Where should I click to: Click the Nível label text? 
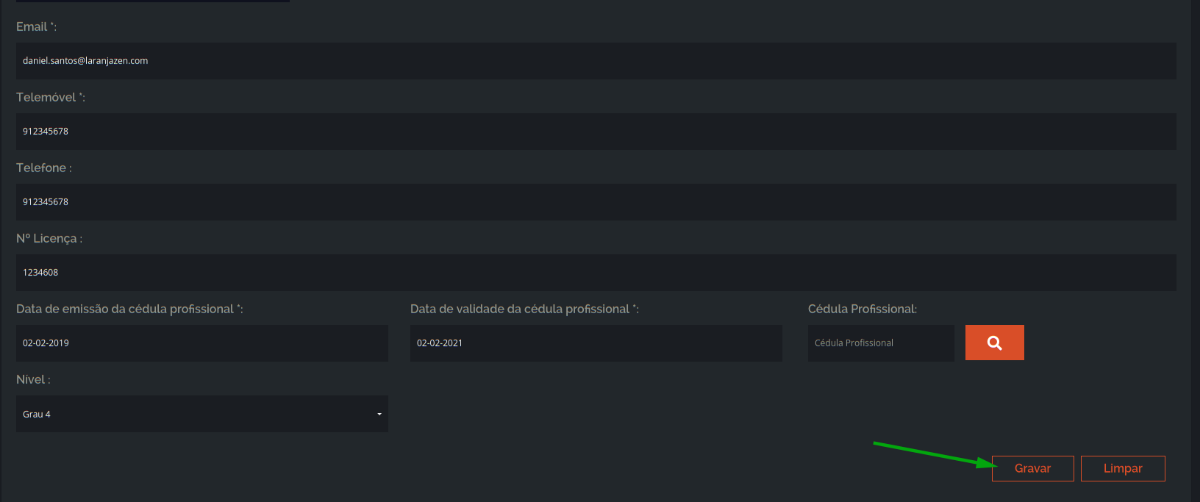click(34, 379)
